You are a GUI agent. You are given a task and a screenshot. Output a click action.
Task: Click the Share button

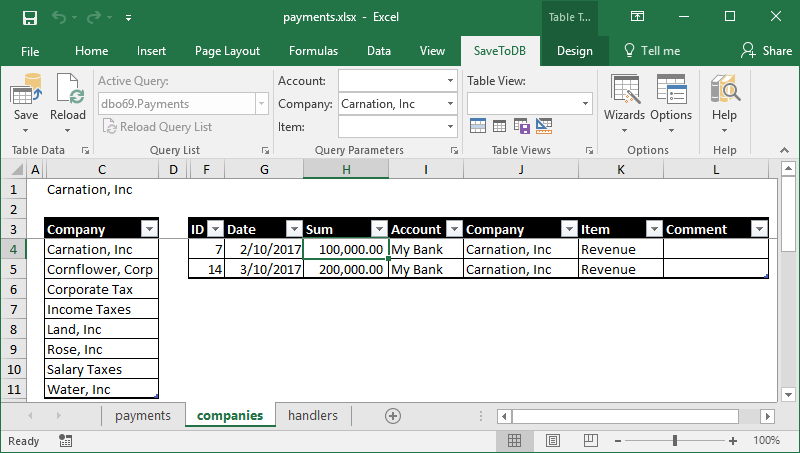pos(767,51)
